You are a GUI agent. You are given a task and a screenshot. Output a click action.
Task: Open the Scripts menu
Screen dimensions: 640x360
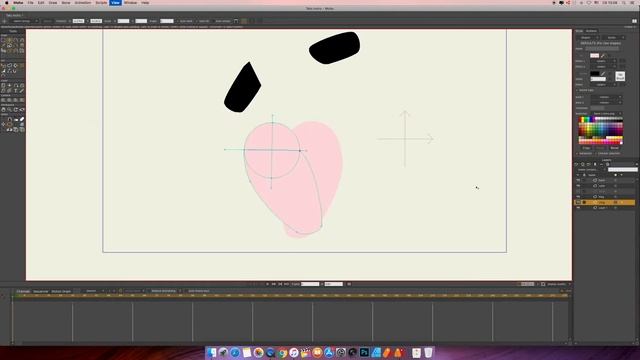click(x=101, y=2)
